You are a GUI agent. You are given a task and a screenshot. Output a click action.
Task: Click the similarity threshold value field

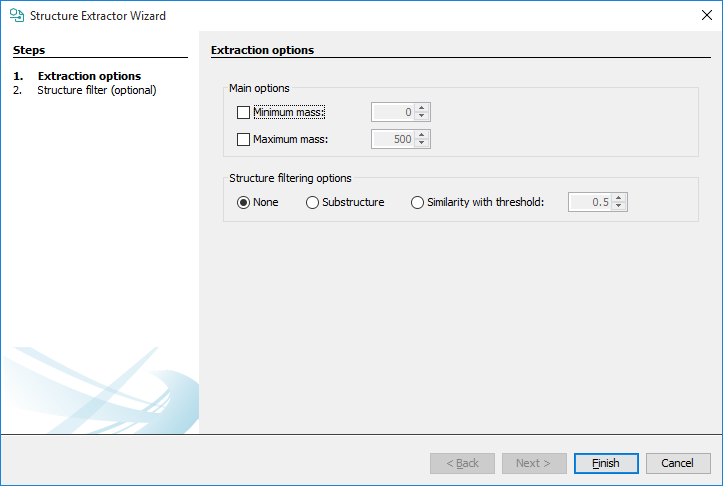(590, 202)
